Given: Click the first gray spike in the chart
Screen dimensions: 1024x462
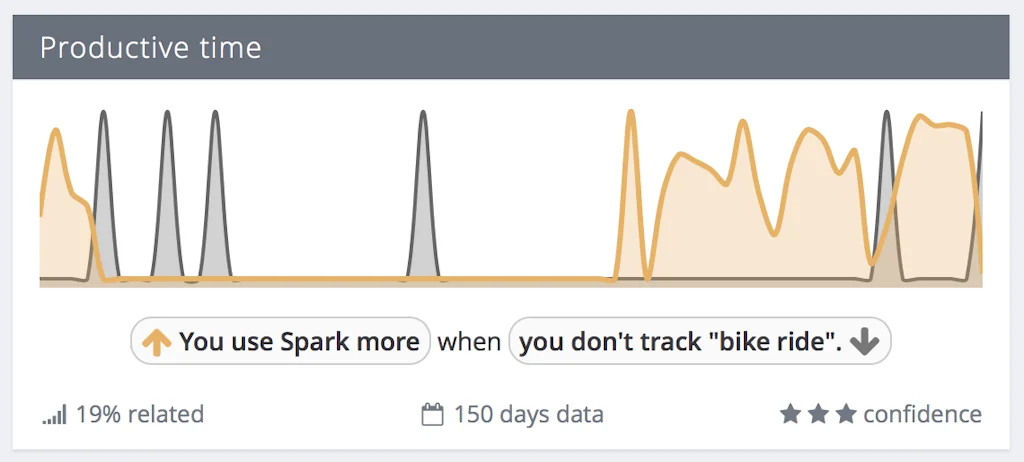Looking at the screenshot, I should click(x=103, y=190).
